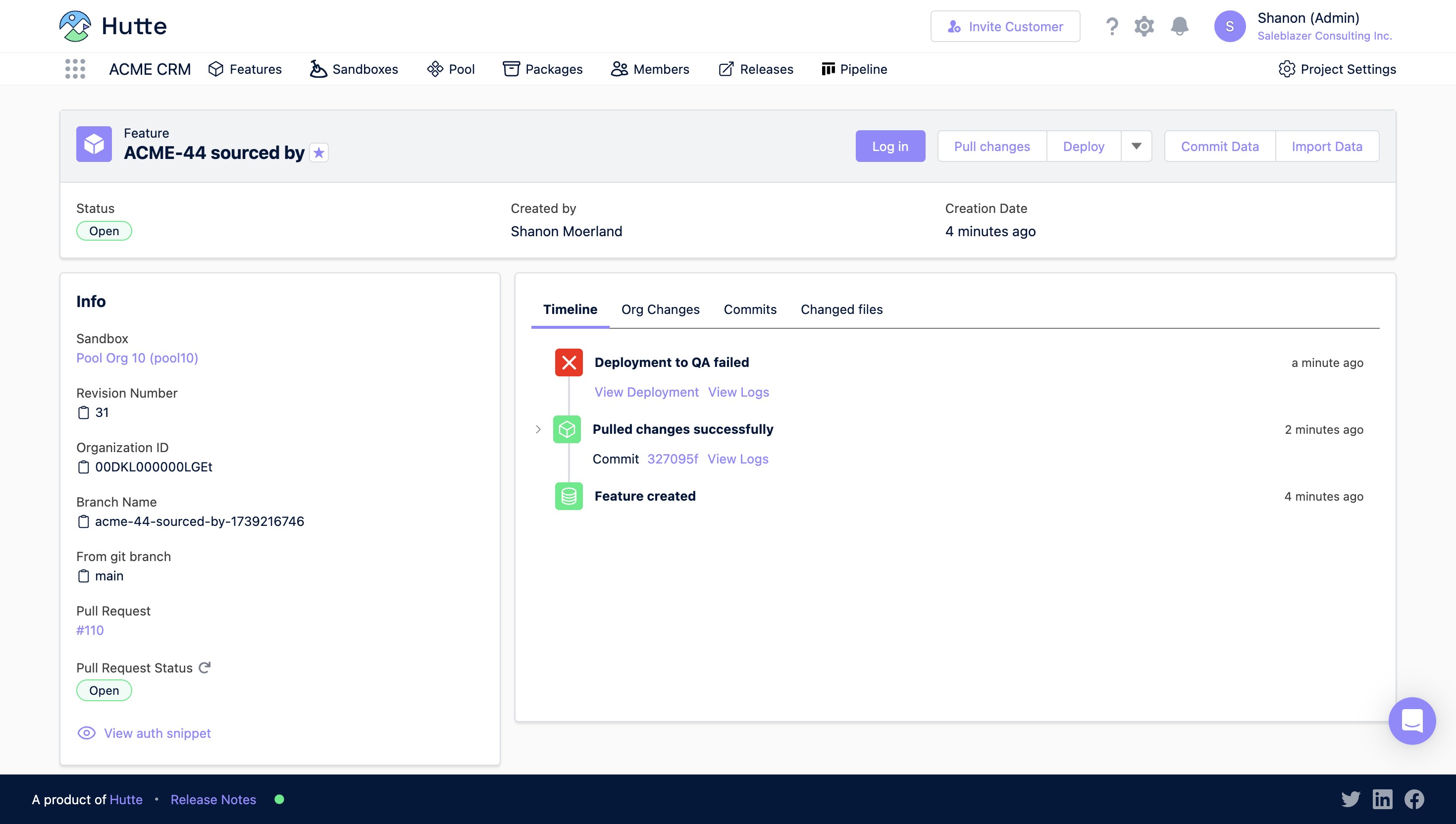Open the Packages page
This screenshot has height=824, width=1456.
[543, 69]
